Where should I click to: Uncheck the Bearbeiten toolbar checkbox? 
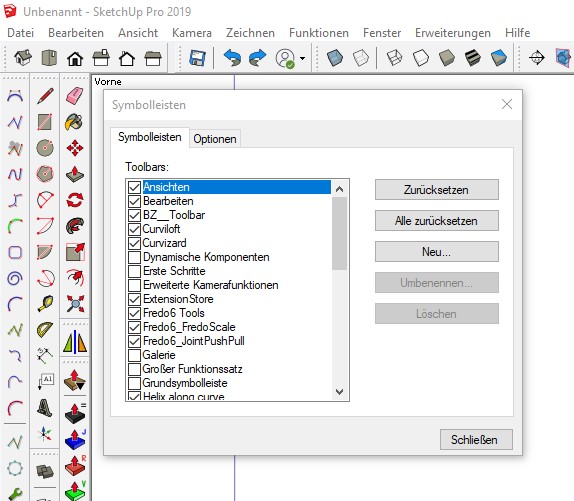134,201
